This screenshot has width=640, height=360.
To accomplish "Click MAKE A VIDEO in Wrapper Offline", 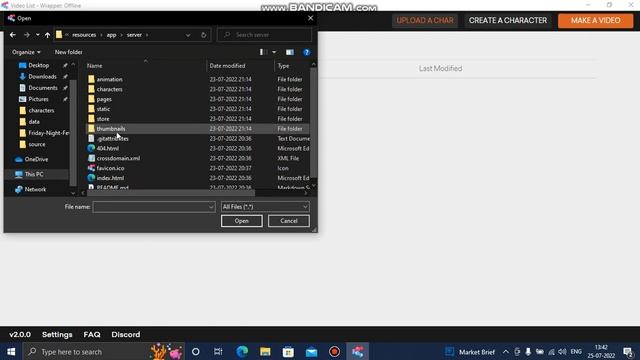I will coord(596,20).
